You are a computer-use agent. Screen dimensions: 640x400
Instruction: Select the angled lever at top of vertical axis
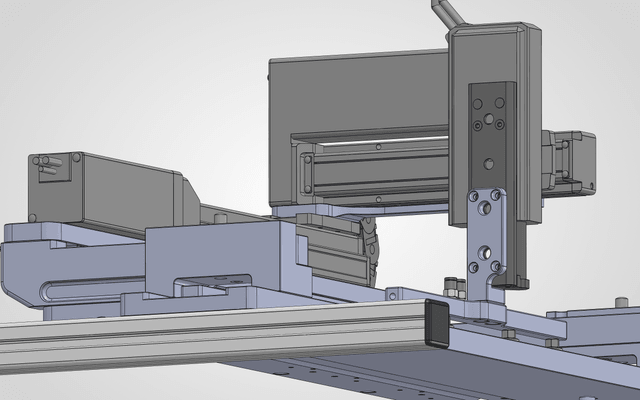point(448,13)
